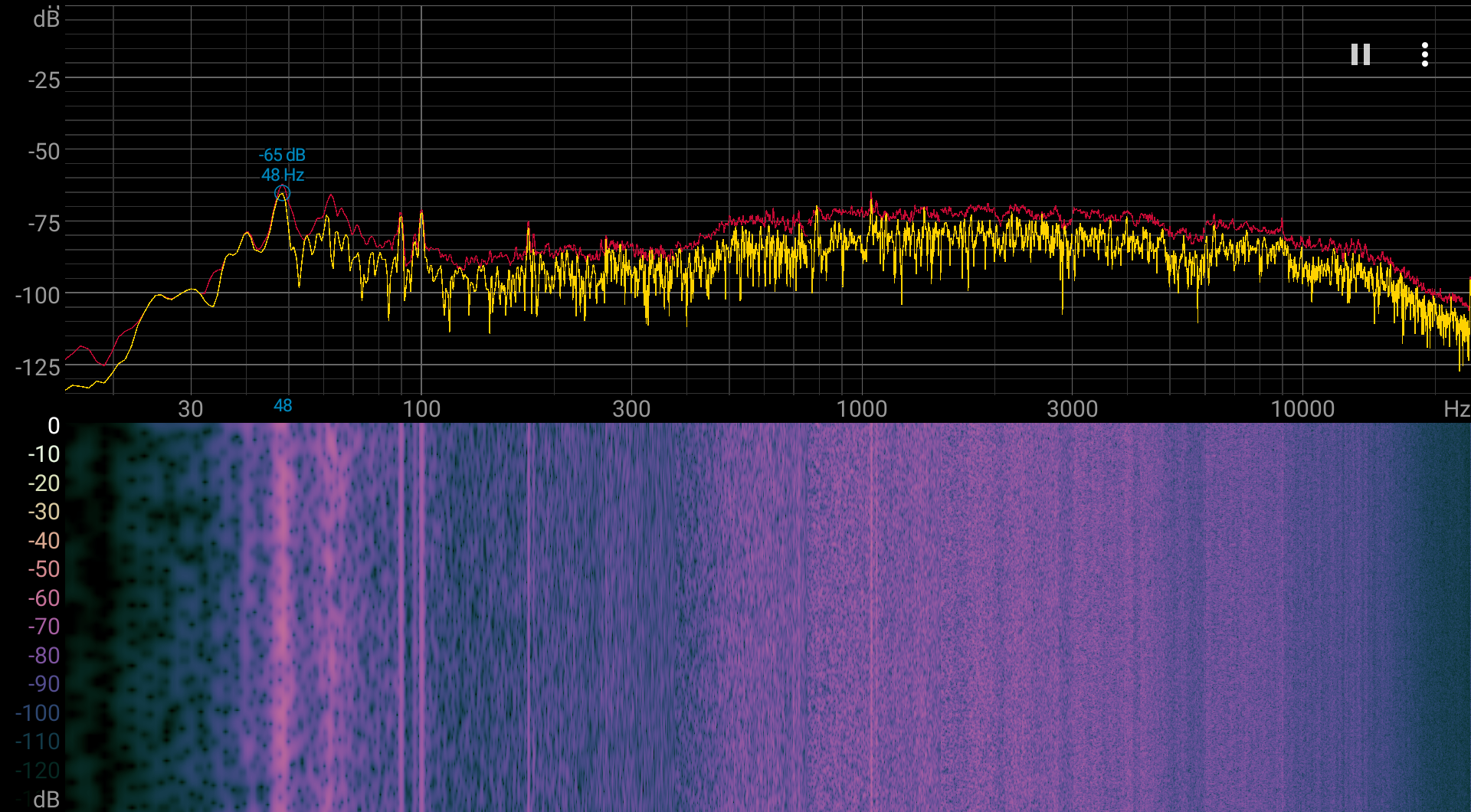Click the '100' Hz axis label

(421, 408)
